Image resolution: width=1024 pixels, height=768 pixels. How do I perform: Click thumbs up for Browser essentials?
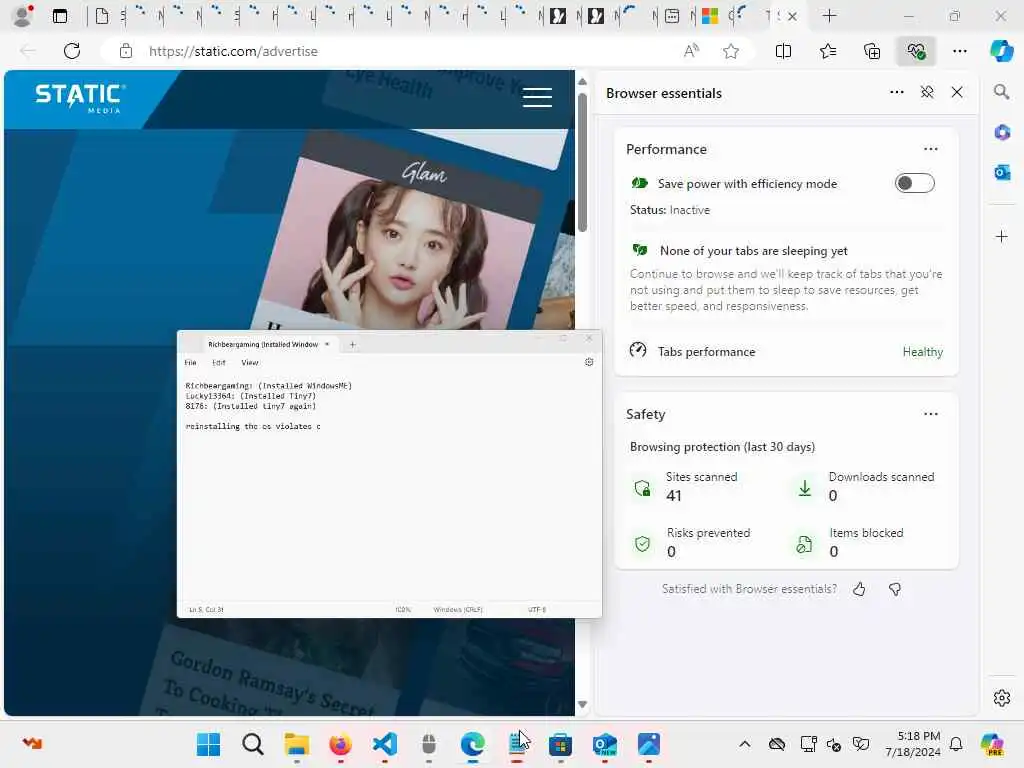[859, 589]
